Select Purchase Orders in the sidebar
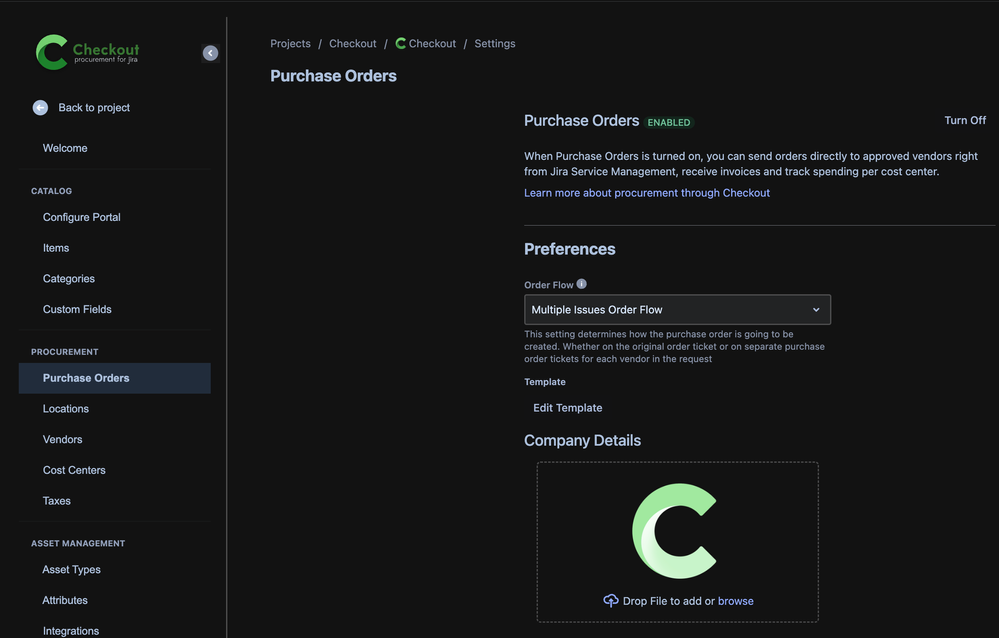The image size is (999, 638). click(115, 378)
